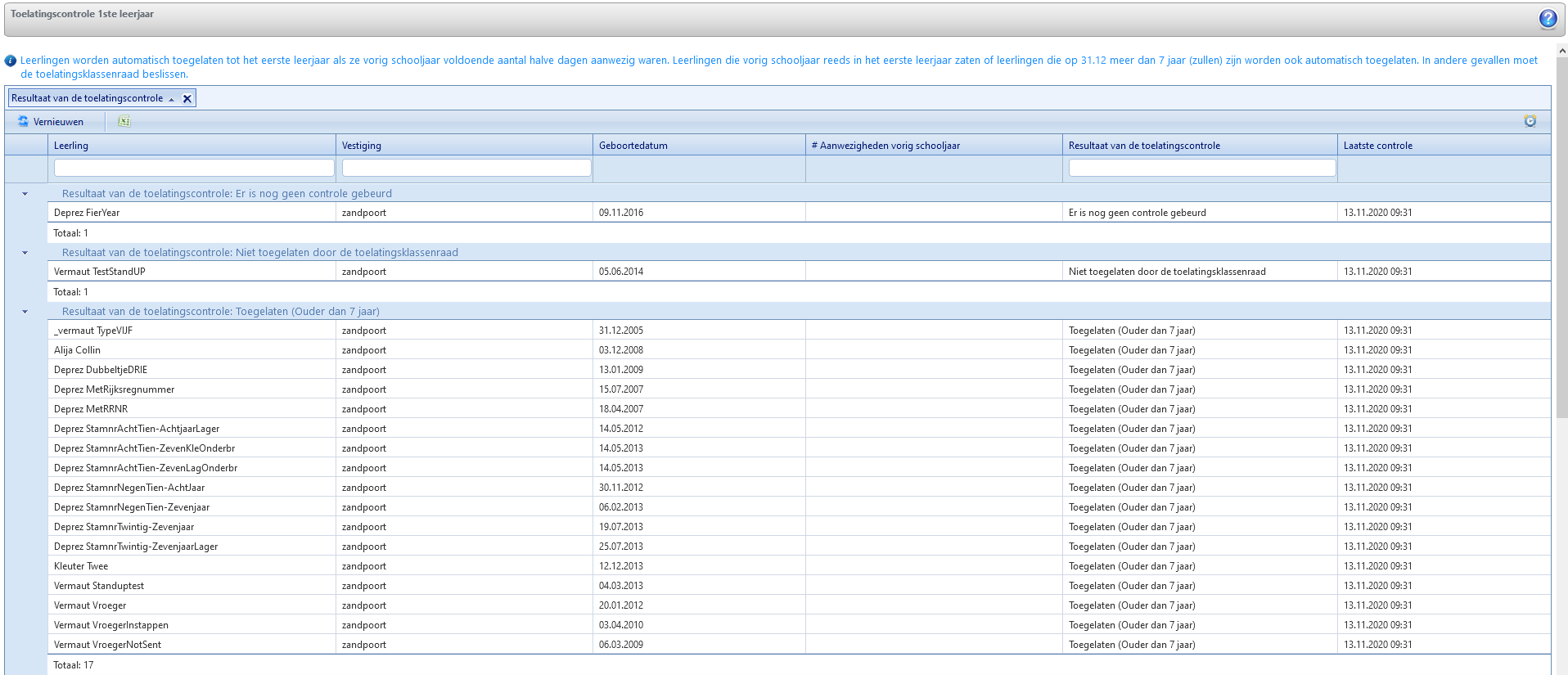Focus the Vestiging filter field
The image size is (1568, 675).
[x=466, y=168]
